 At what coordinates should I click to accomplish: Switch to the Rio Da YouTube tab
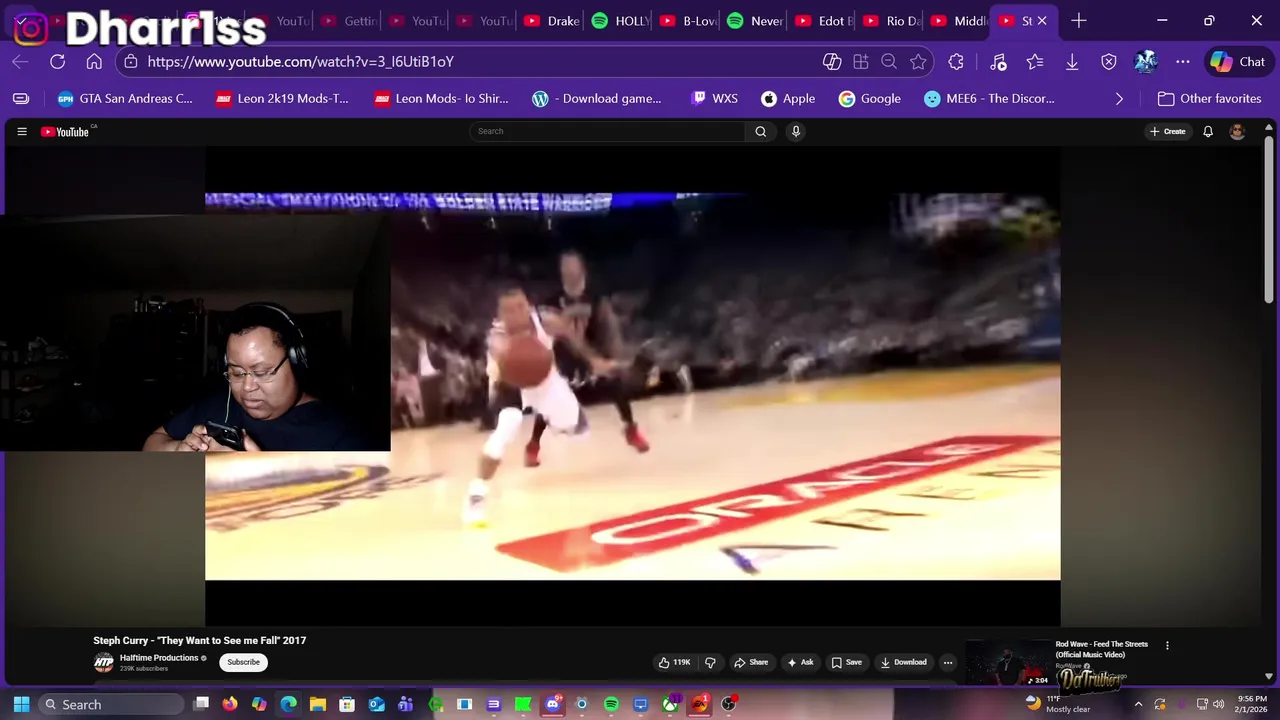tap(891, 20)
